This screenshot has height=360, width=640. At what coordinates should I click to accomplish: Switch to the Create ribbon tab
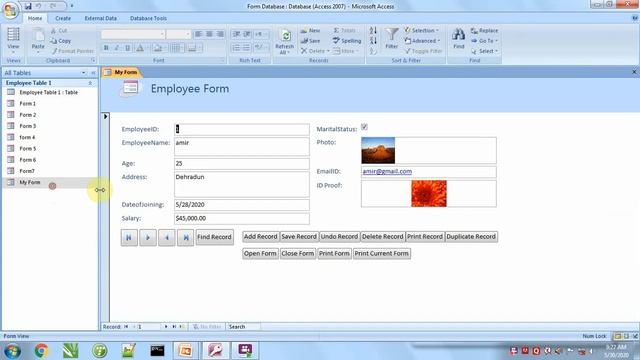63,18
